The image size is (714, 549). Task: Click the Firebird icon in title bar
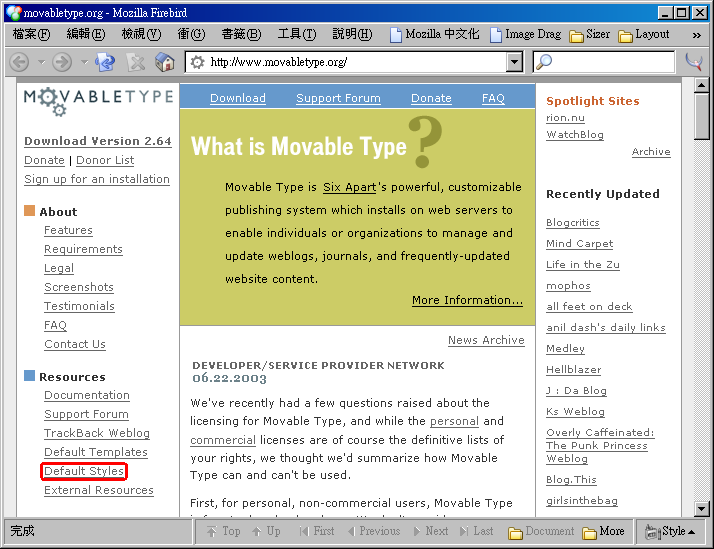pos(13,13)
